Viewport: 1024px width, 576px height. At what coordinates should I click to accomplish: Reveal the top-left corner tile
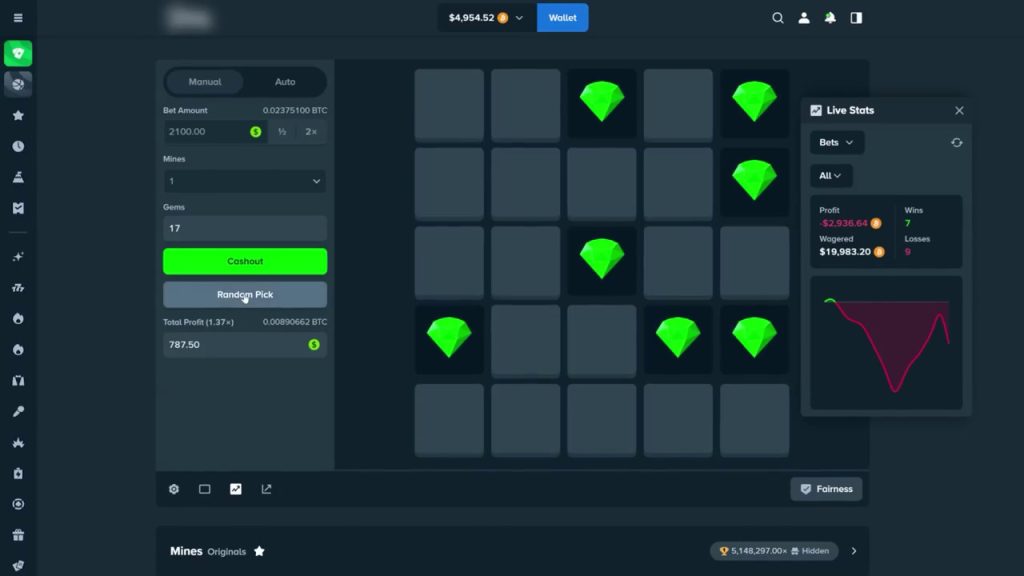click(x=449, y=105)
